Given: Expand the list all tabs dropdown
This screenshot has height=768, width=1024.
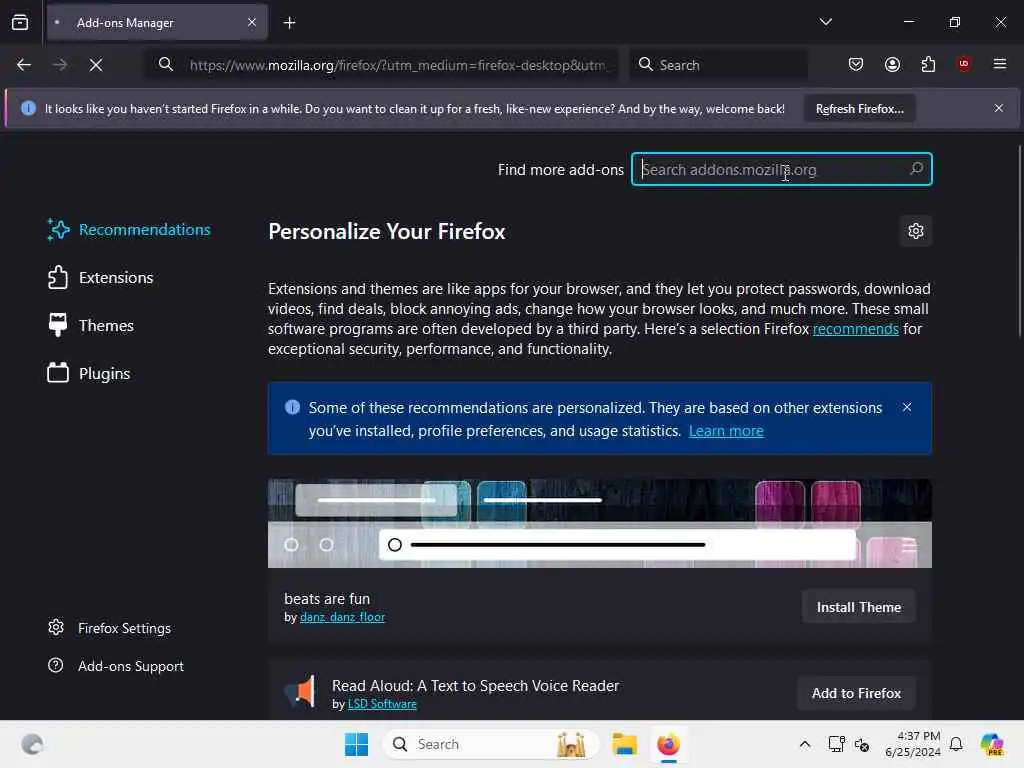Looking at the screenshot, I should tap(825, 22).
